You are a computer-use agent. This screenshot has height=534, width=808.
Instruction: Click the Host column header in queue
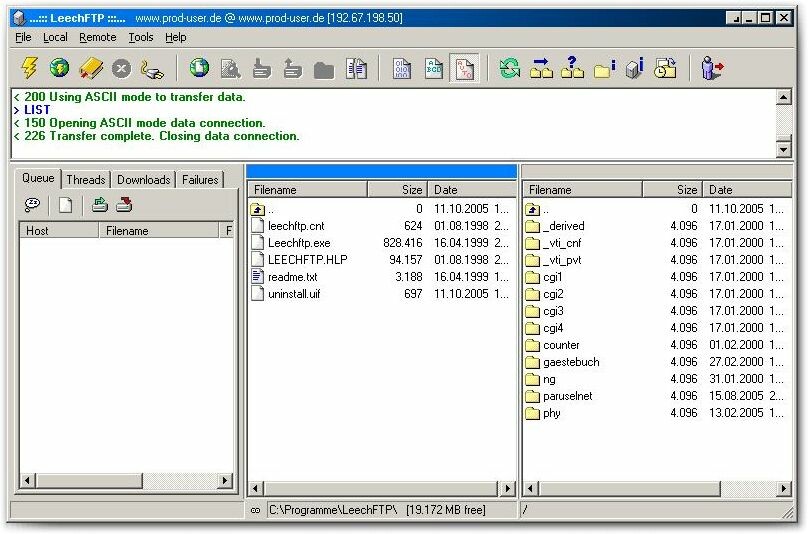click(59, 230)
